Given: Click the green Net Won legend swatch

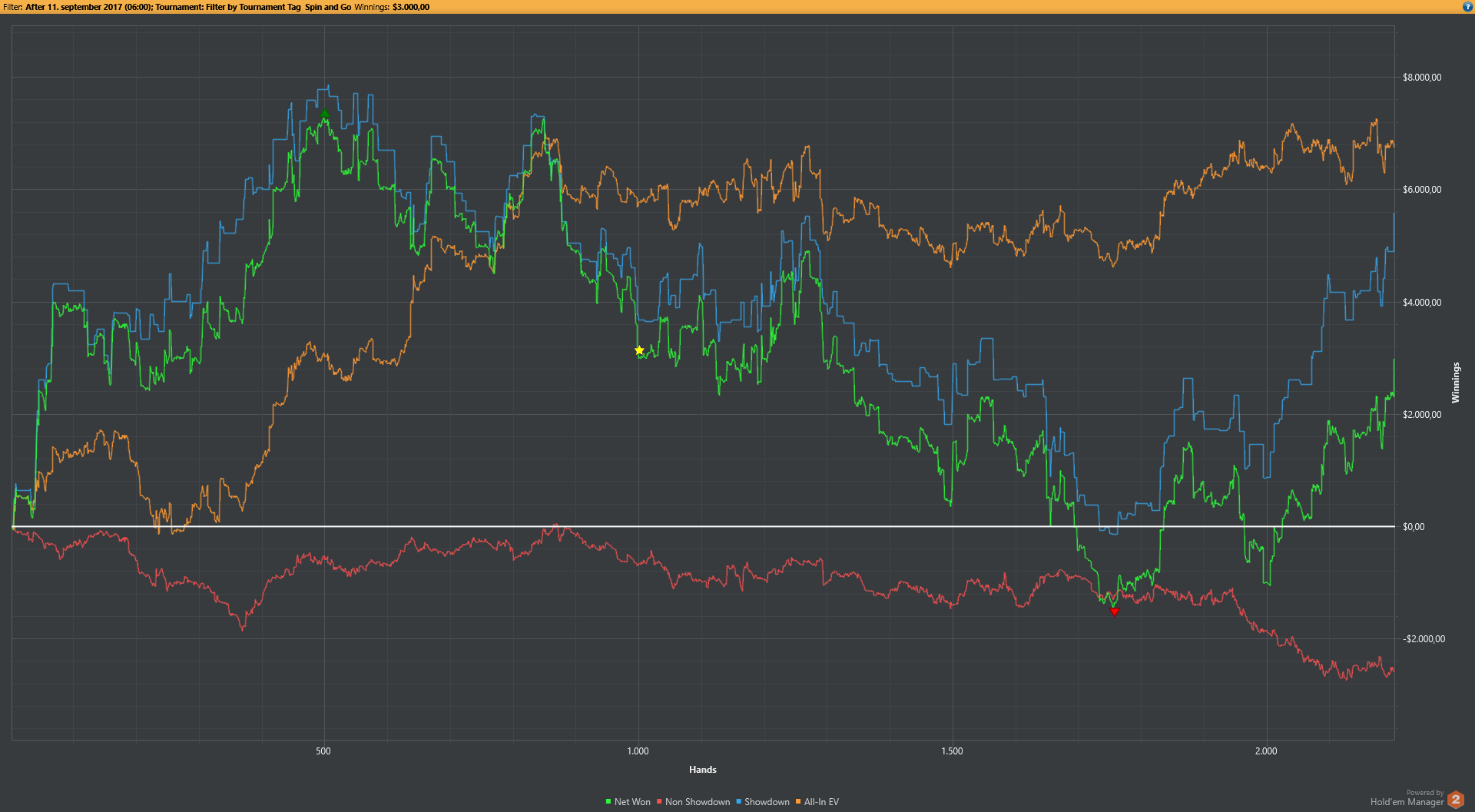Looking at the screenshot, I should click(608, 802).
